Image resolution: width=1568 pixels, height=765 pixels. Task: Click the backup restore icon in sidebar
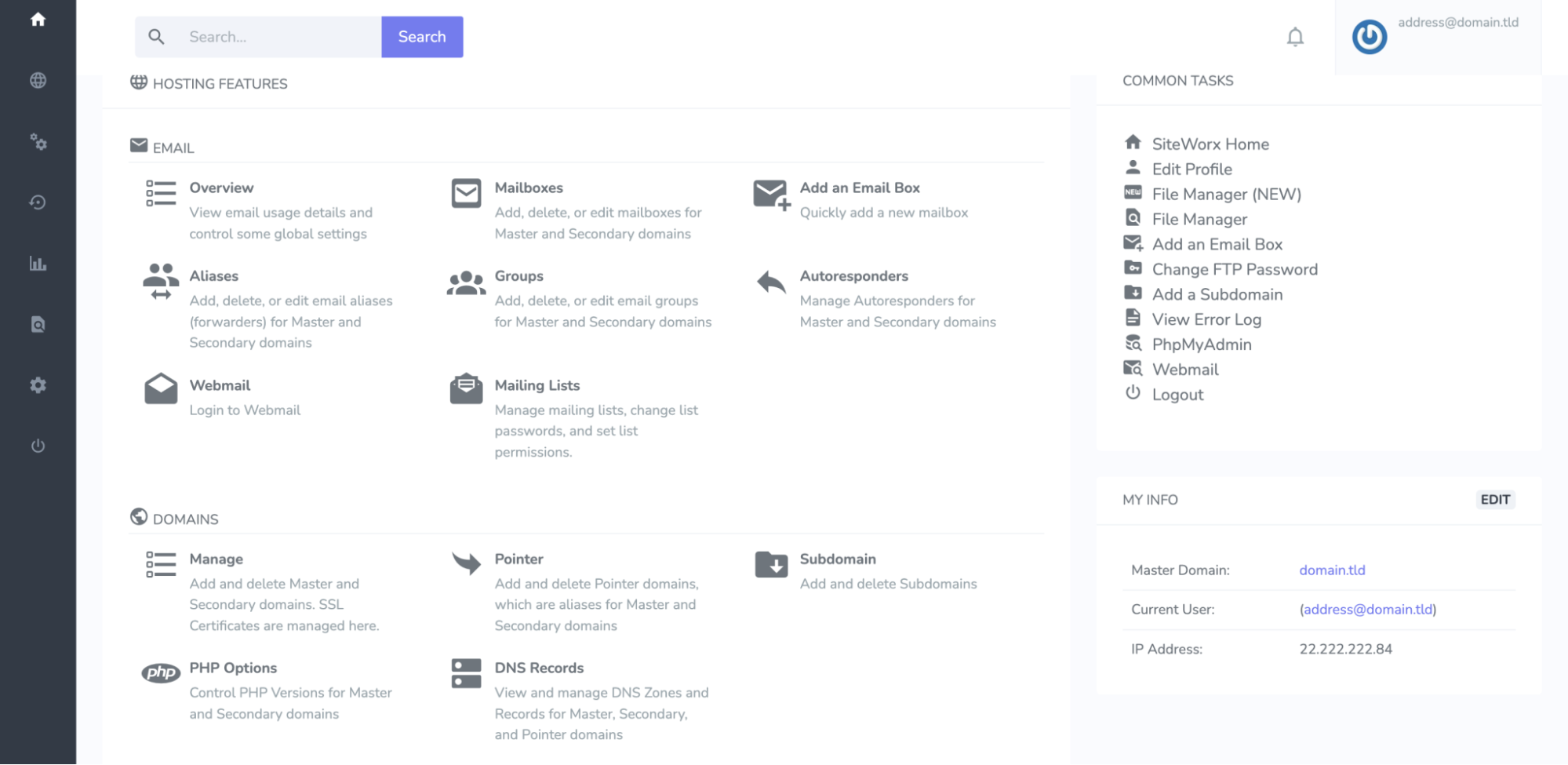[x=37, y=202]
